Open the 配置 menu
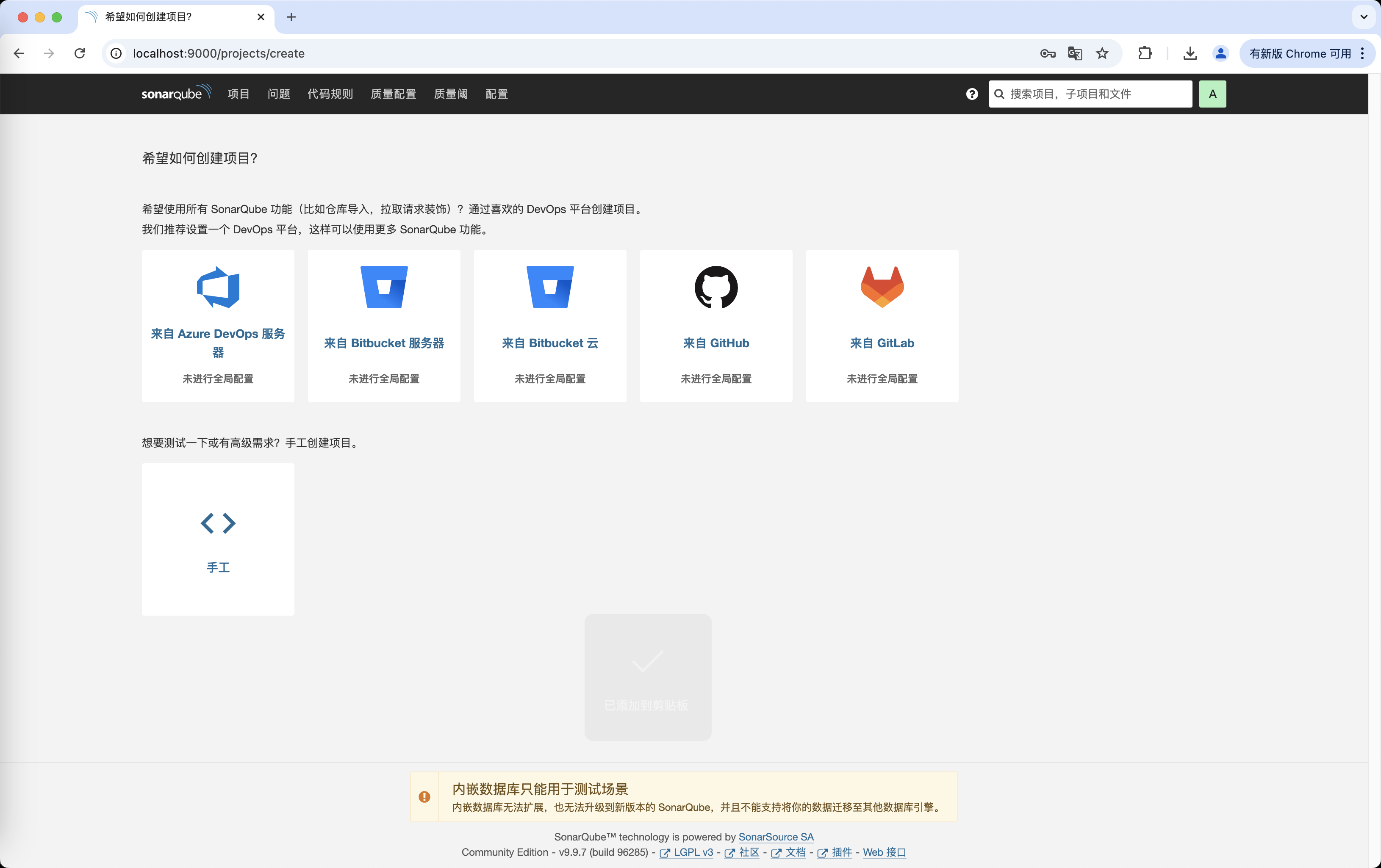The image size is (1381, 868). (496, 94)
